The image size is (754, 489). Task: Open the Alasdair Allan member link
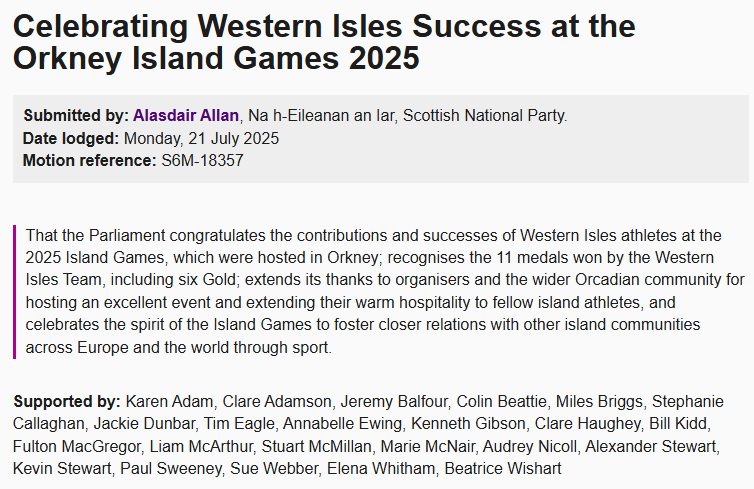tap(186, 116)
